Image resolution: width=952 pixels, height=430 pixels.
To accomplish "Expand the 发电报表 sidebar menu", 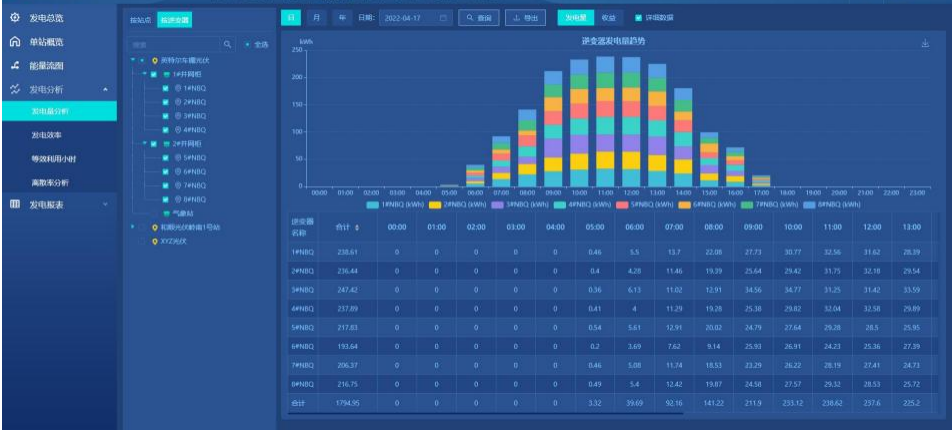I will 106,204.
